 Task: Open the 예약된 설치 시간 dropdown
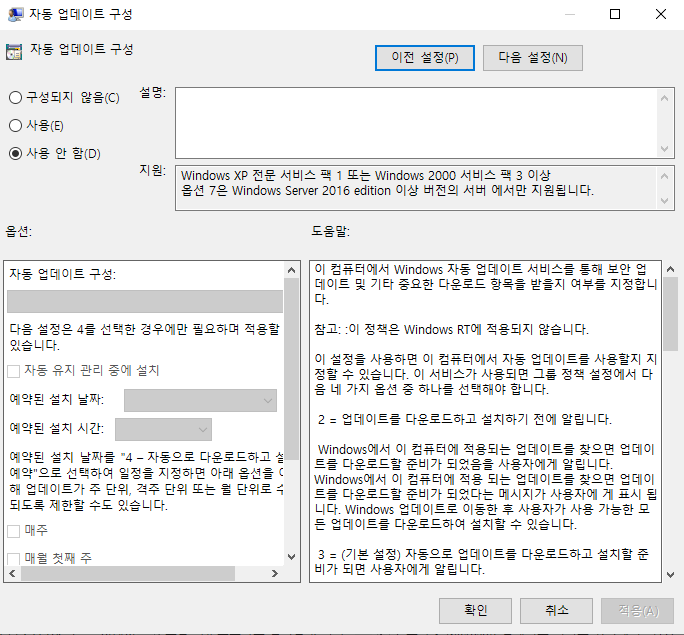click(x=163, y=430)
